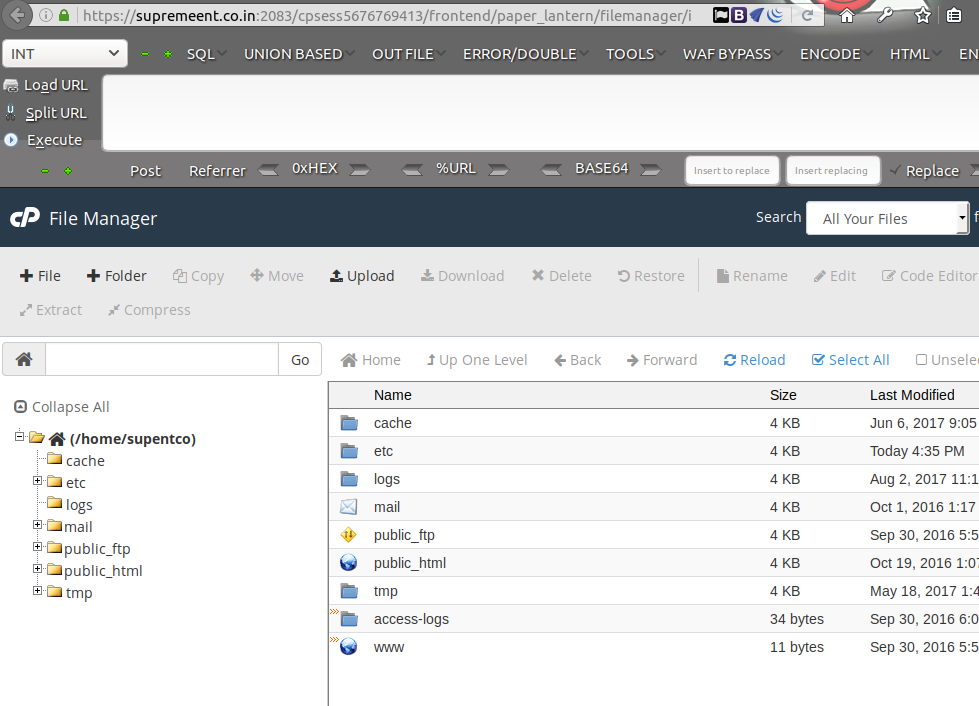
Task: Expand the mail folder in tree
Action: pyautogui.click(x=37, y=525)
